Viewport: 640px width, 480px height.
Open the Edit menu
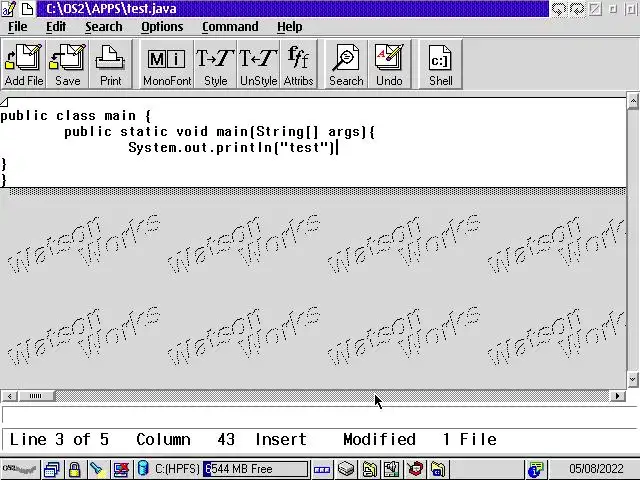coord(56,27)
